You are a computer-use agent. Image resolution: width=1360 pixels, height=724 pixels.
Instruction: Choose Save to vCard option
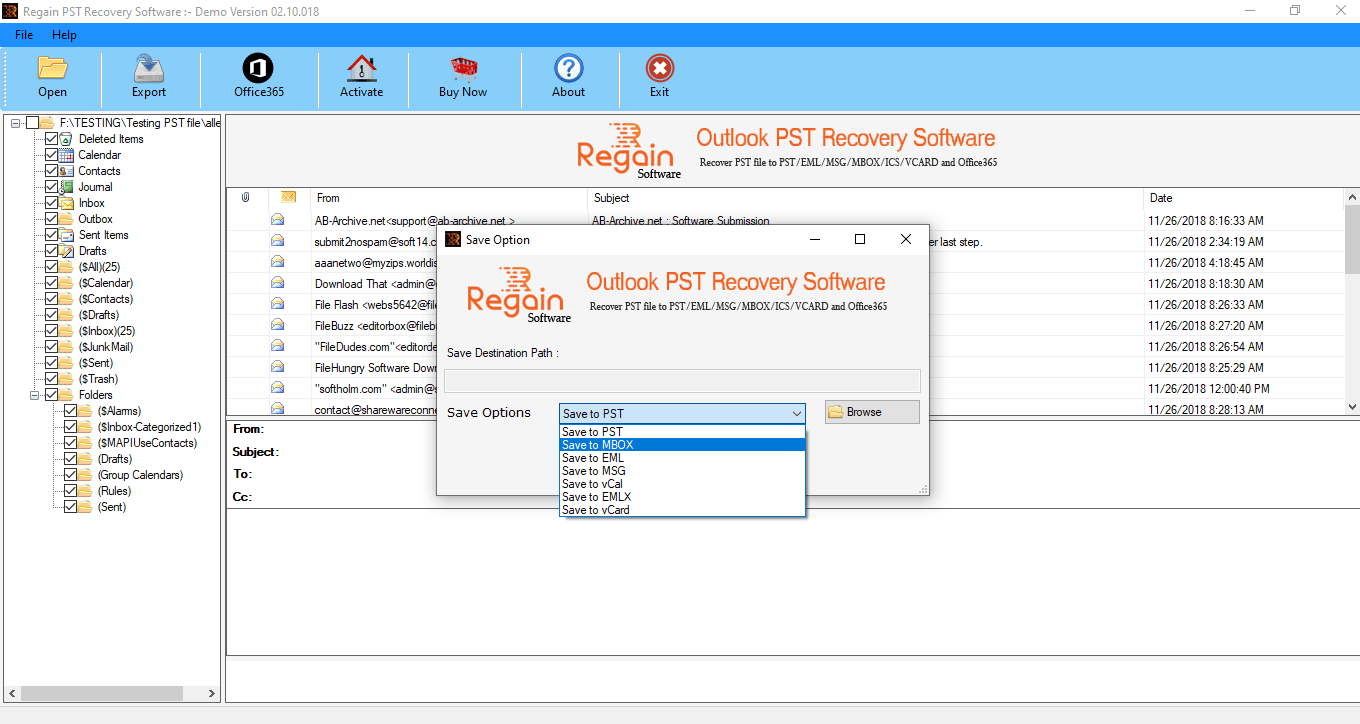point(682,510)
